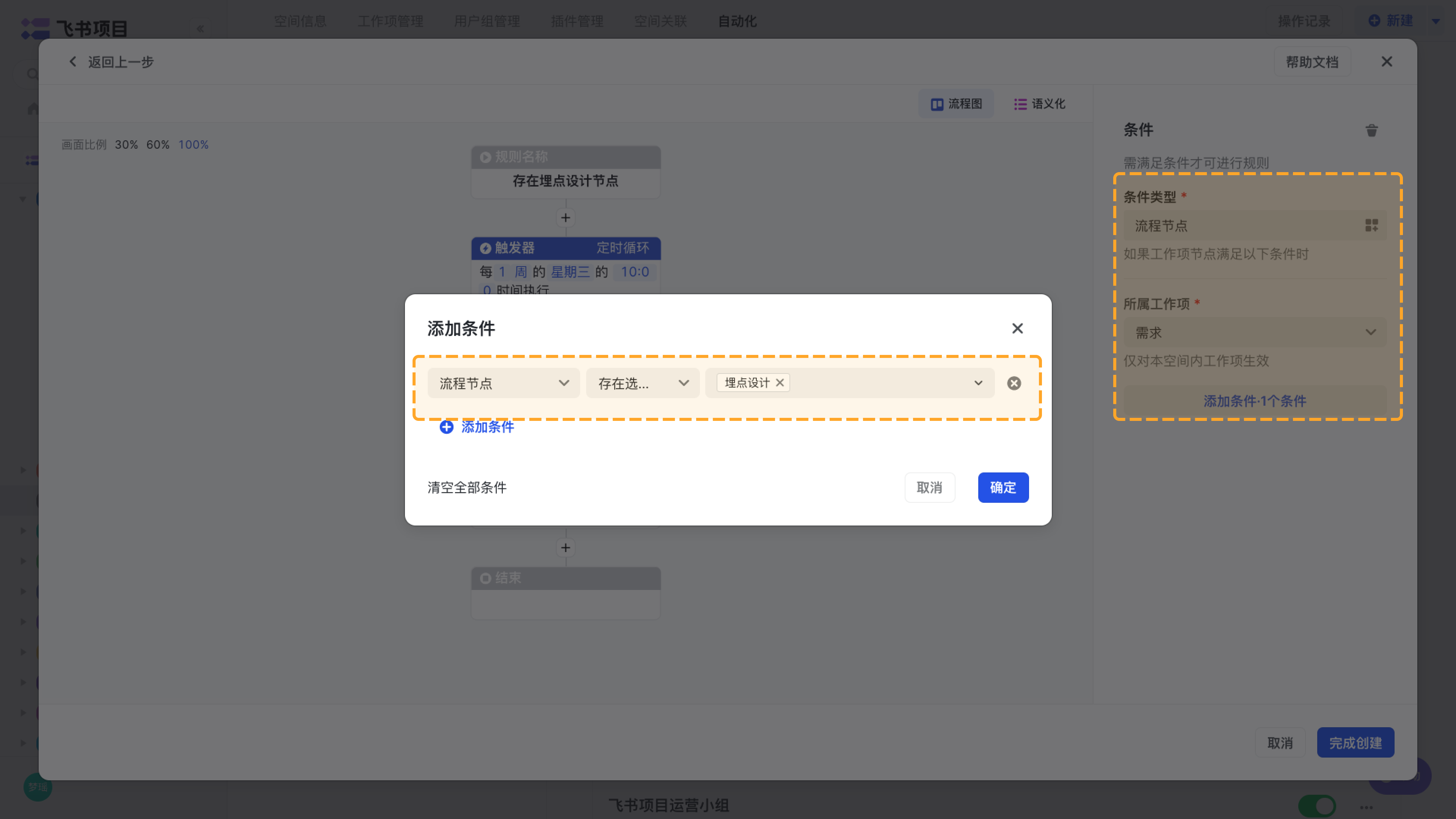Click the back arrow next to 返回上一步
The height and width of the screenshot is (819, 1456).
pyautogui.click(x=72, y=61)
